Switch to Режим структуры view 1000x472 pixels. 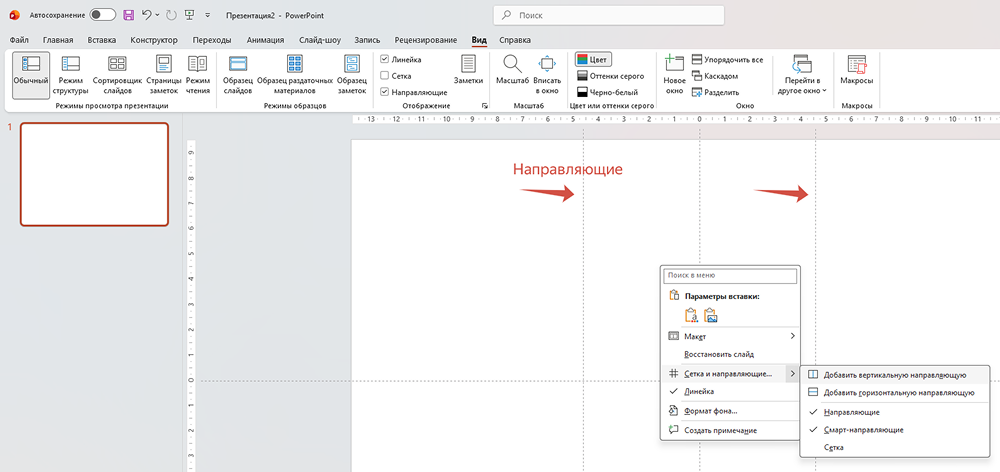point(70,75)
